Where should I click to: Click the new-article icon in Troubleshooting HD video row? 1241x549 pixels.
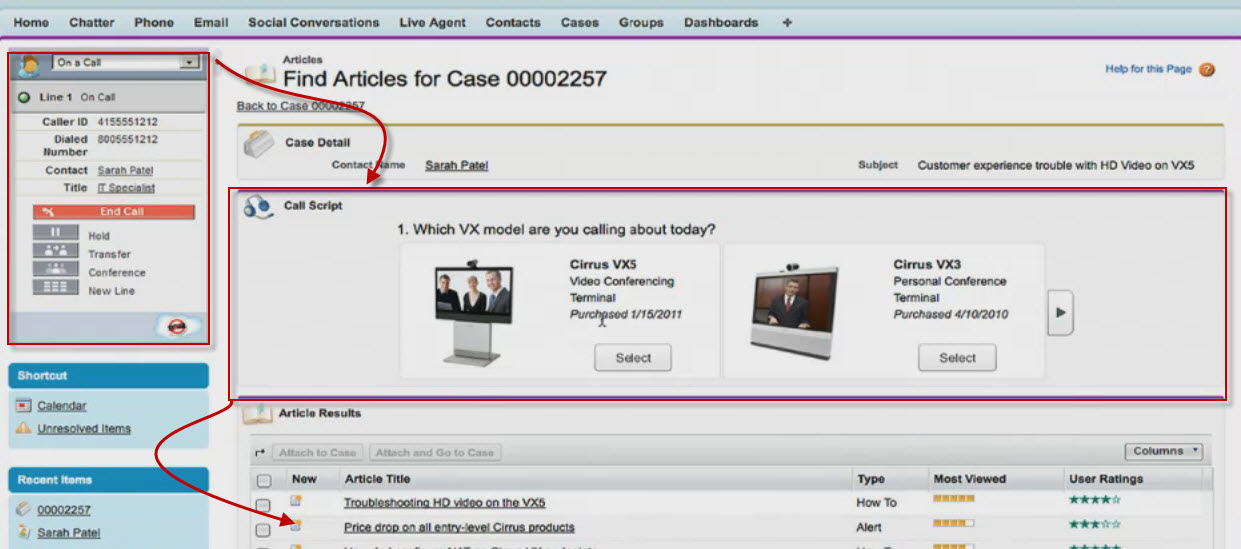(x=296, y=500)
